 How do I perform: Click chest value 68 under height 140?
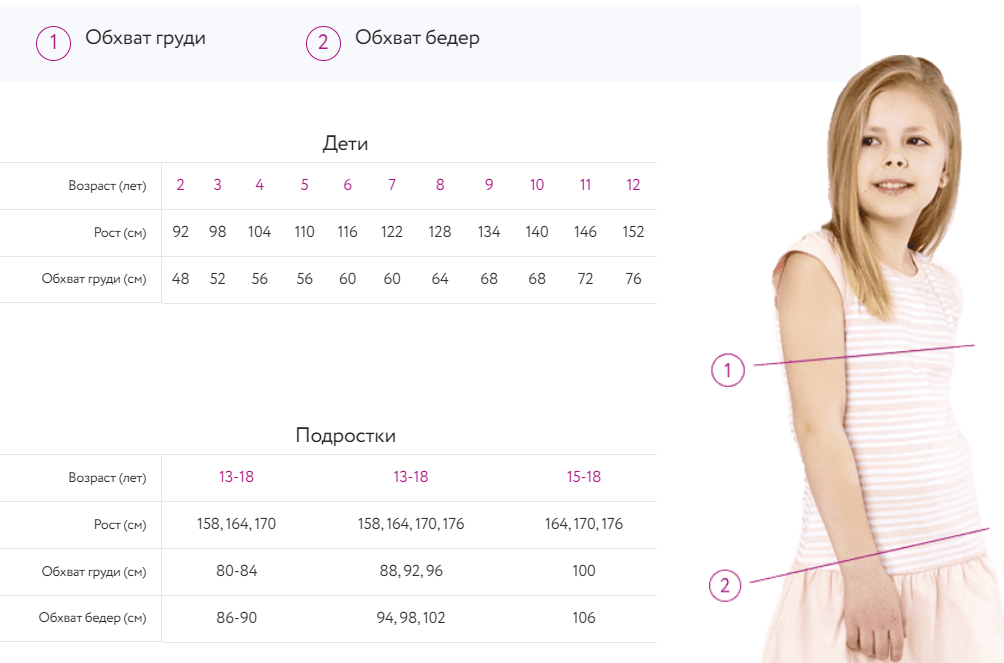(537, 279)
